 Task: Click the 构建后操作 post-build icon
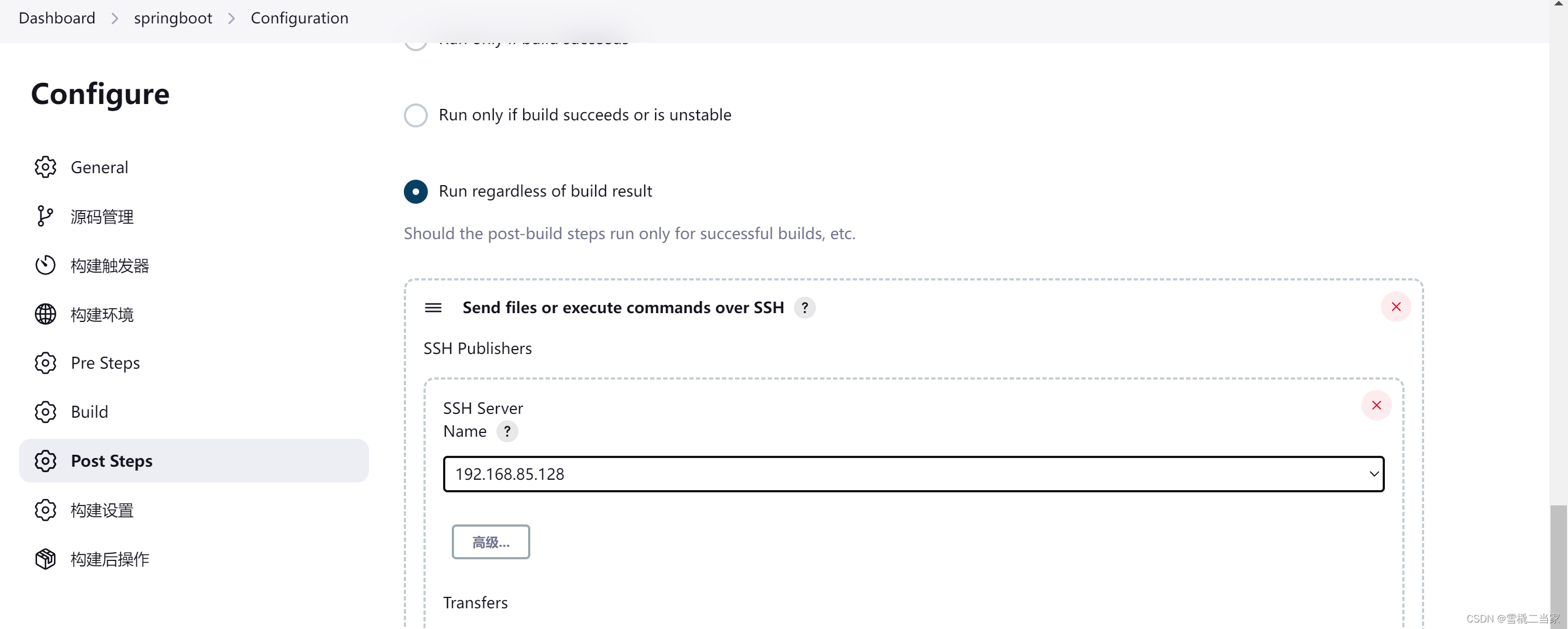pyautogui.click(x=45, y=559)
